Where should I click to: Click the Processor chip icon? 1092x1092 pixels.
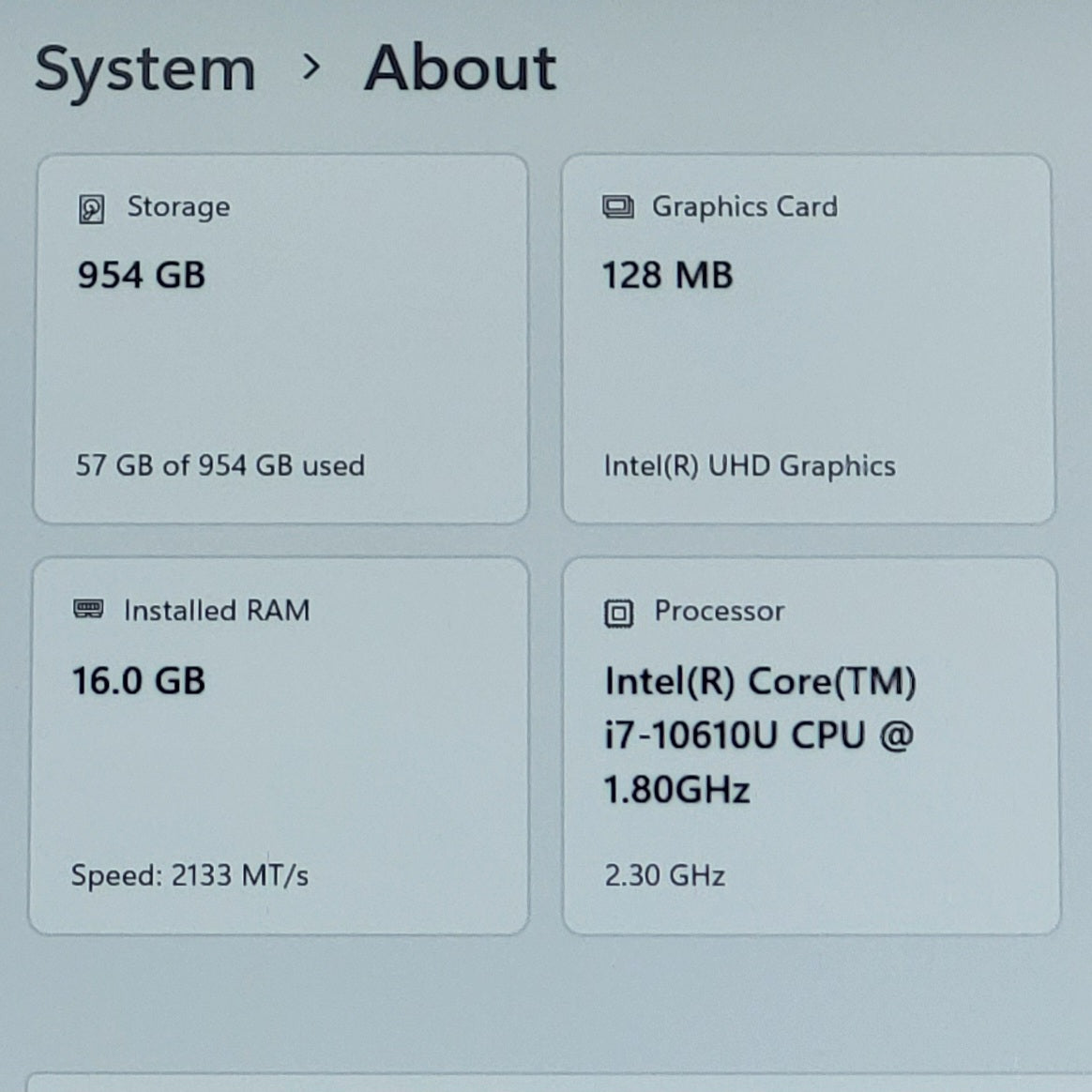coord(618,614)
